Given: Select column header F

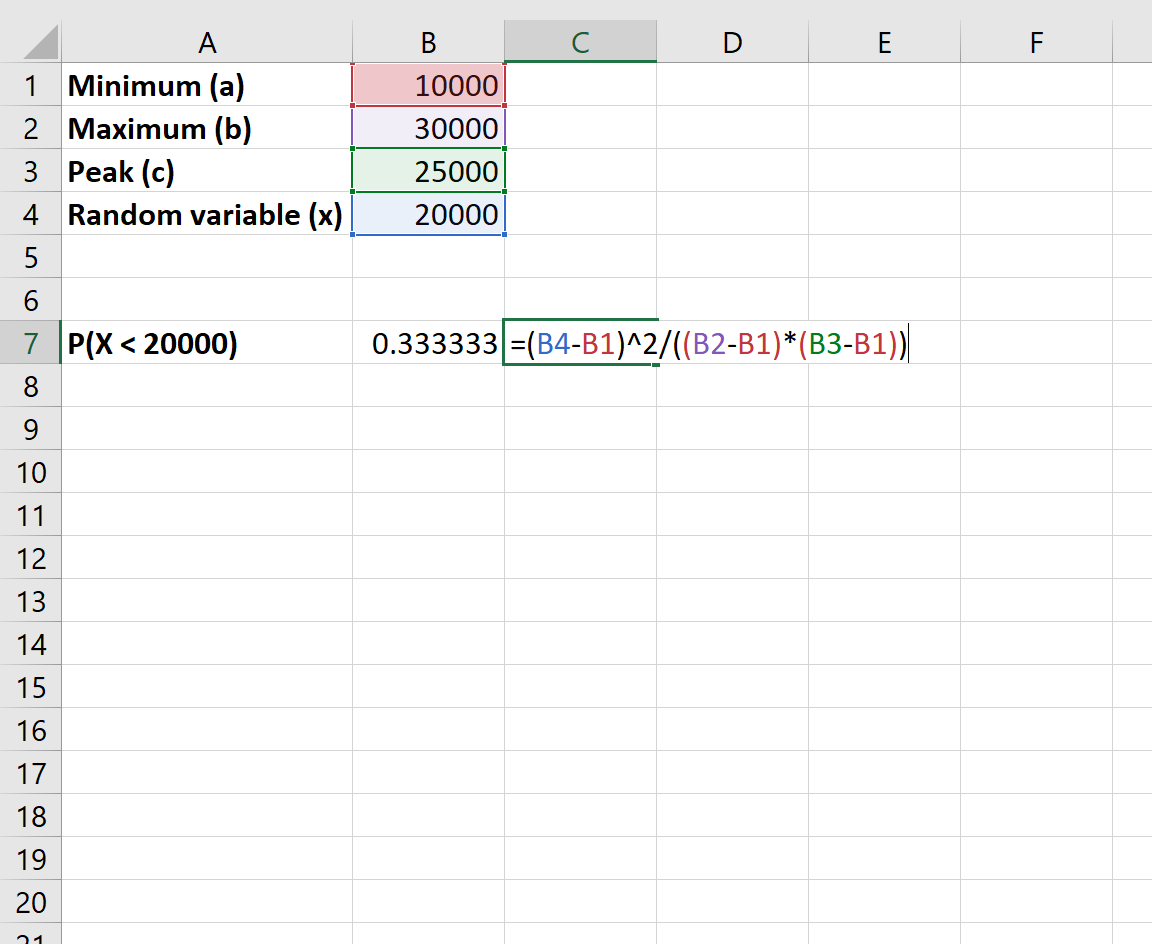Looking at the screenshot, I should pyautogui.click(x=1035, y=40).
